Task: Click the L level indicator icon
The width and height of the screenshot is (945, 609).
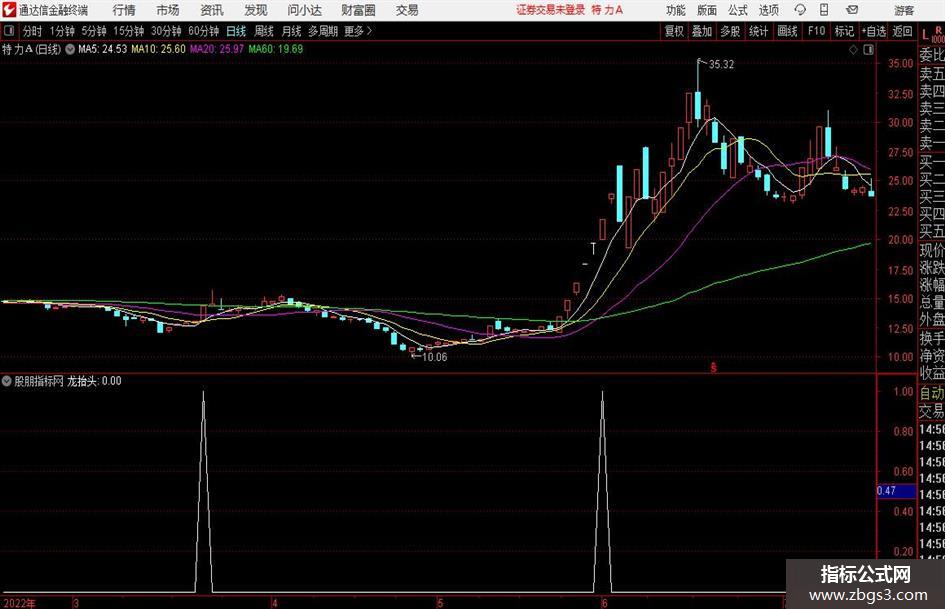Action: coord(926,36)
